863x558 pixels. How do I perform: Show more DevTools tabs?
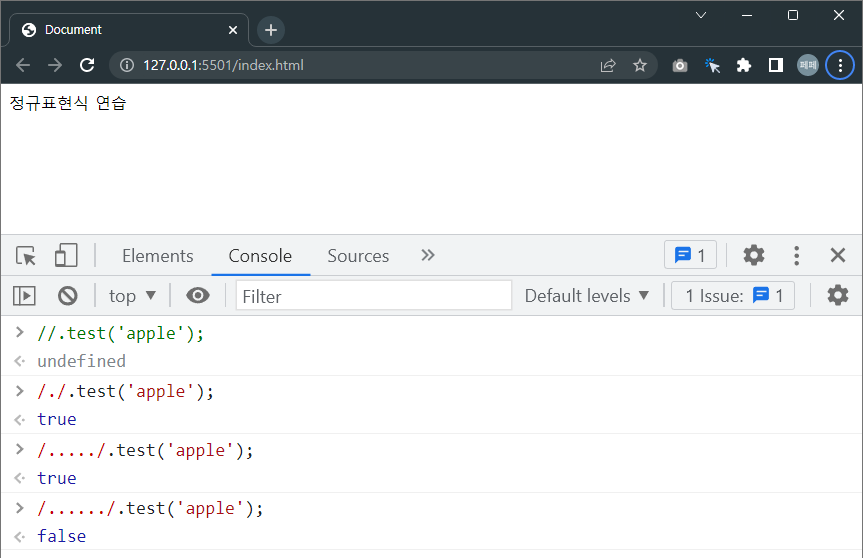click(x=428, y=255)
